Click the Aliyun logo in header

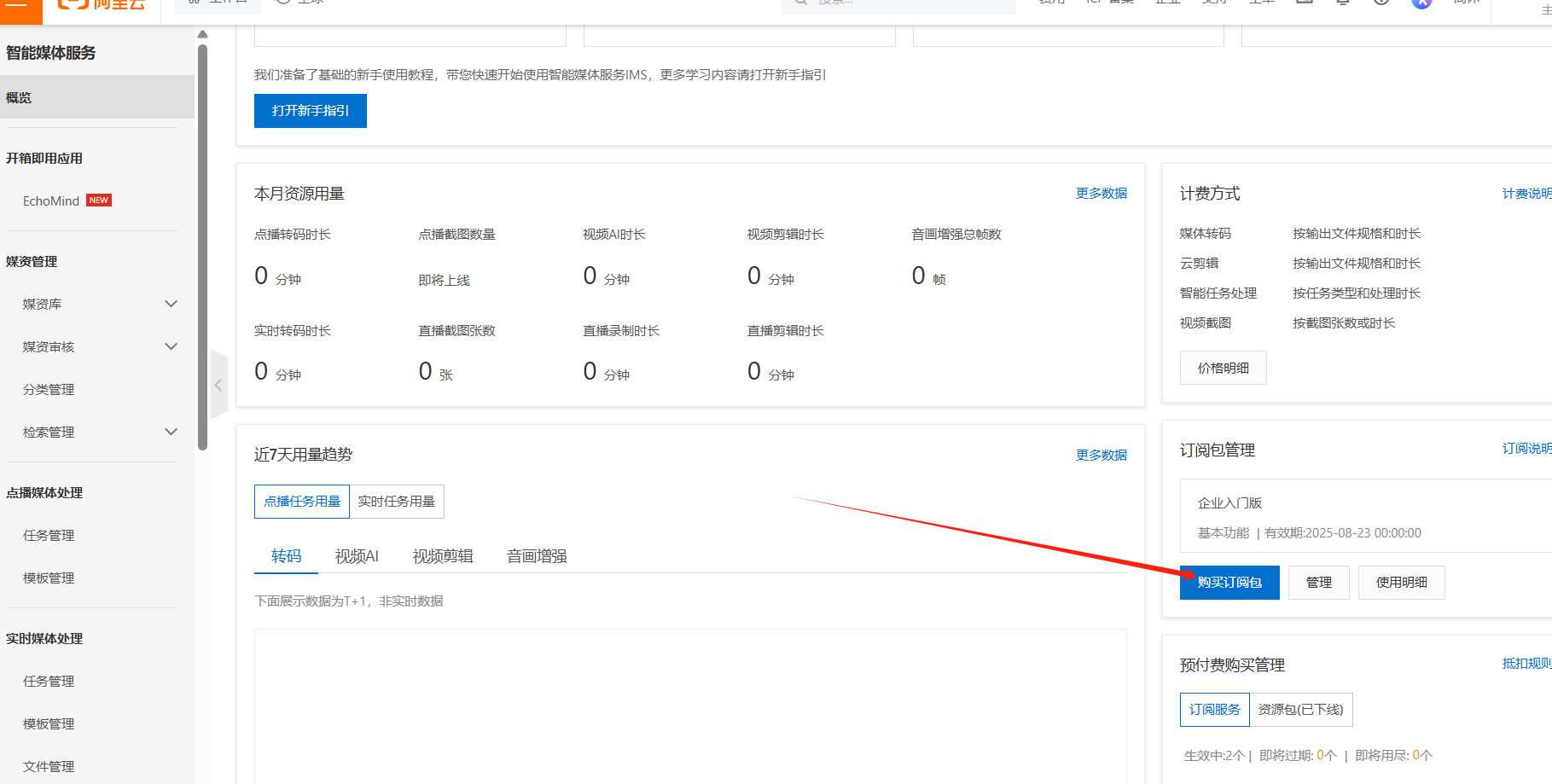point(102,4)
